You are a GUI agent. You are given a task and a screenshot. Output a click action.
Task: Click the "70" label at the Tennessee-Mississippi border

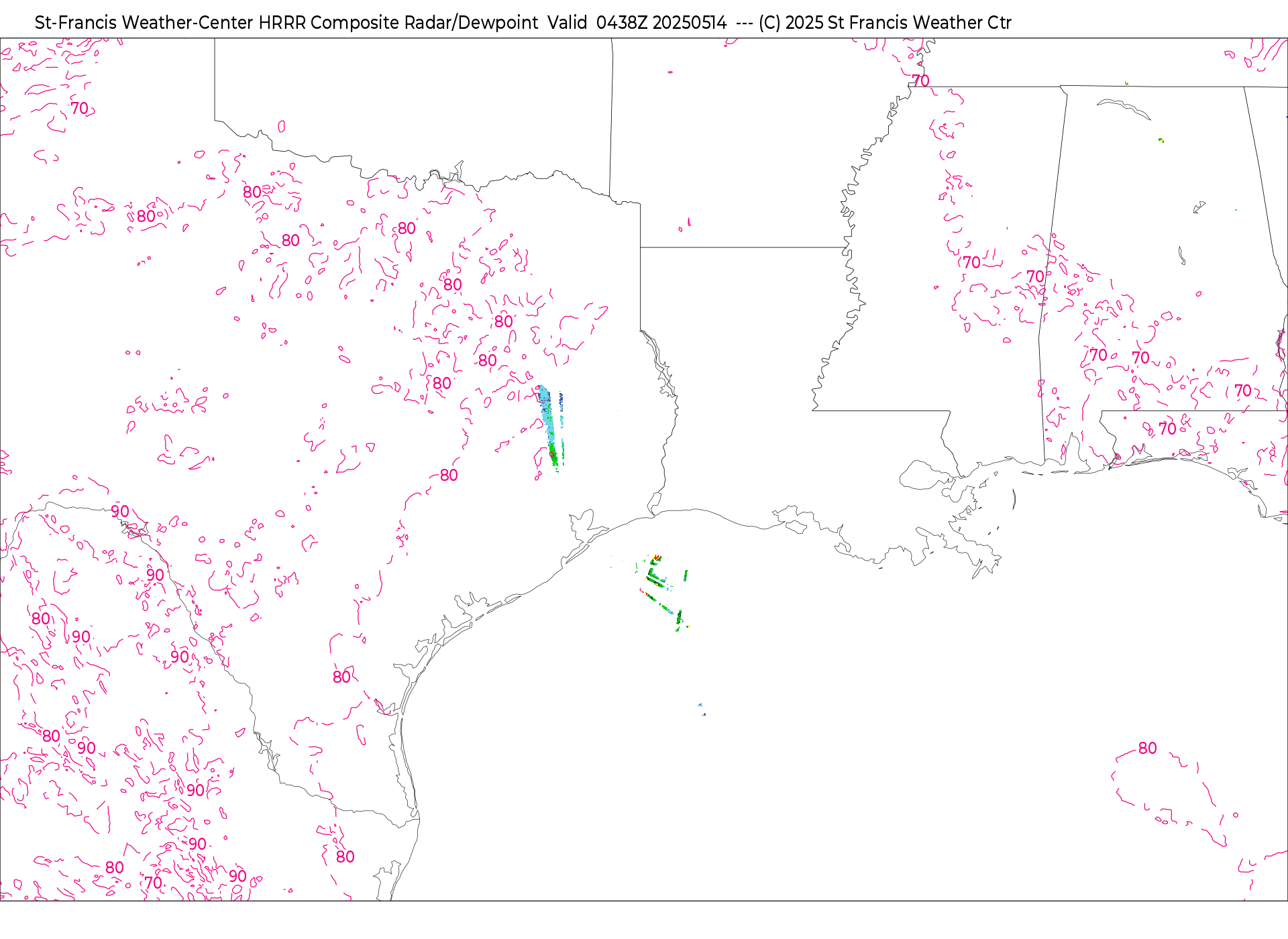click(920, 81)
